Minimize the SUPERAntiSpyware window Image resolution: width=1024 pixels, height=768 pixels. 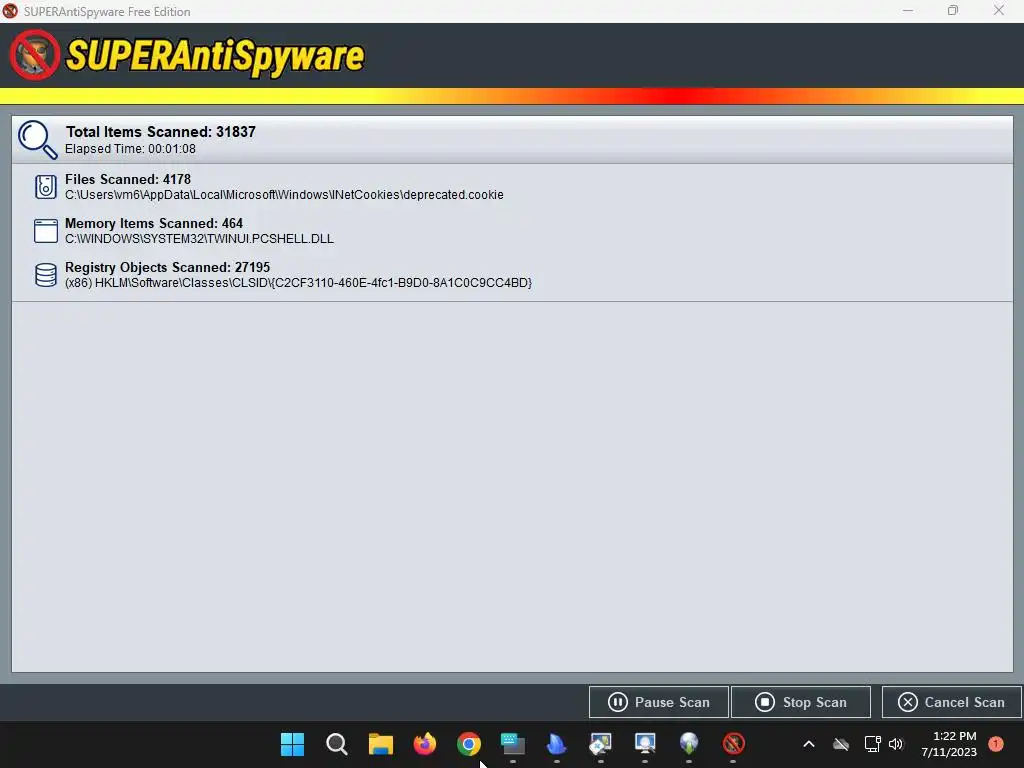tap(908, 11)
